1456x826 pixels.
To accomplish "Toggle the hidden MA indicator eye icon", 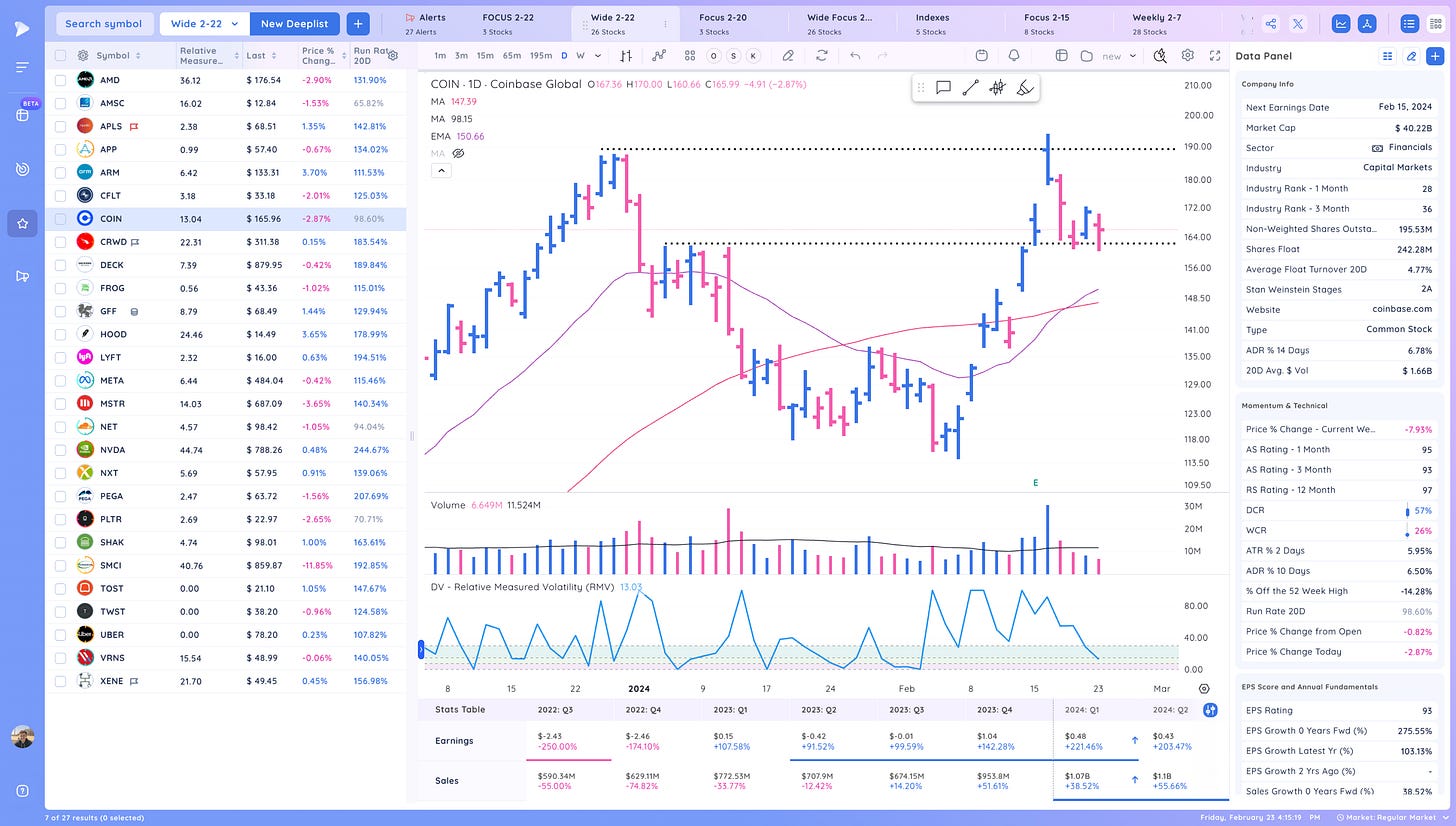I will click(459, 153).
